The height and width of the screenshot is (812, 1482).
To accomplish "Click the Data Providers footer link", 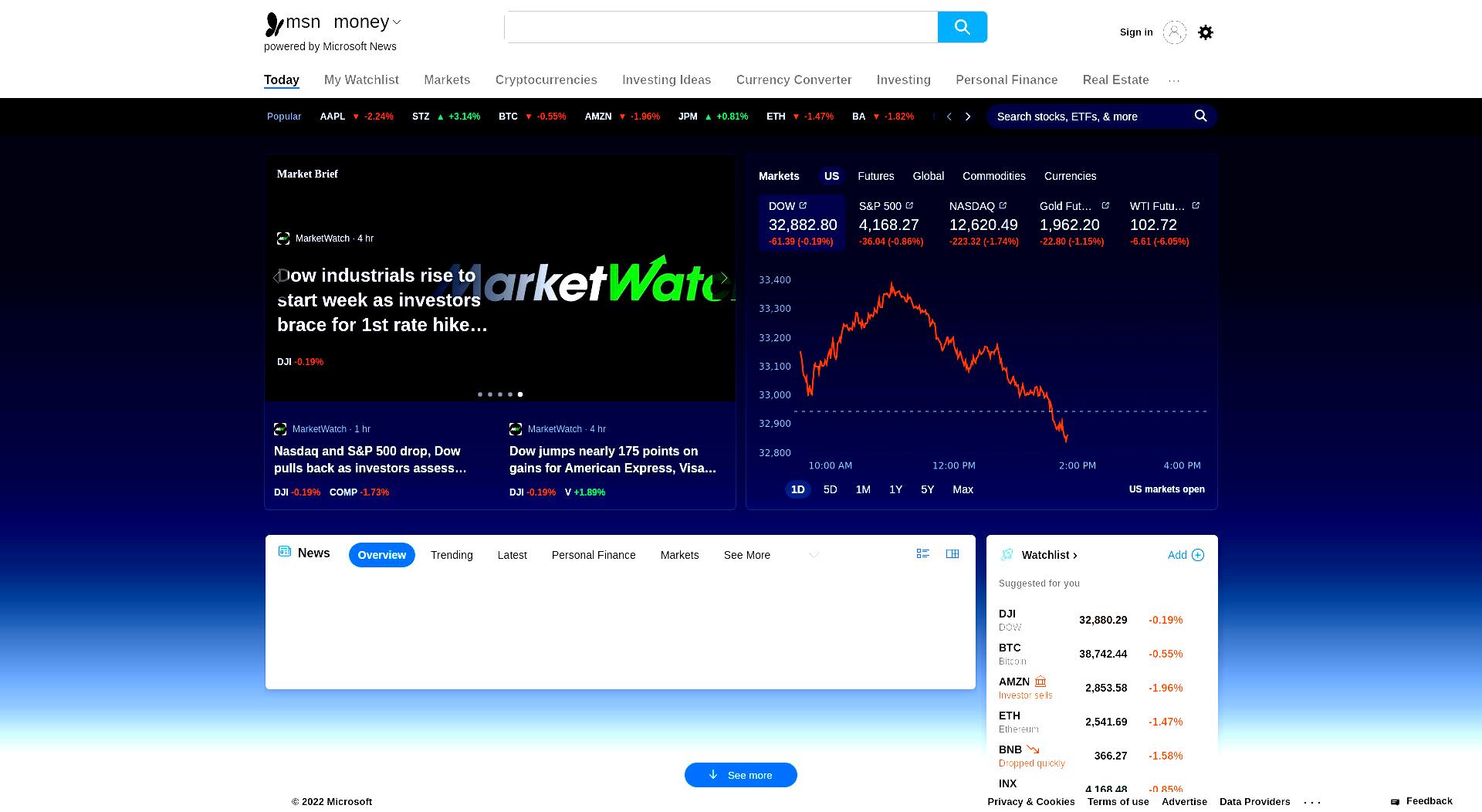I will click(x=1254, y=802).
